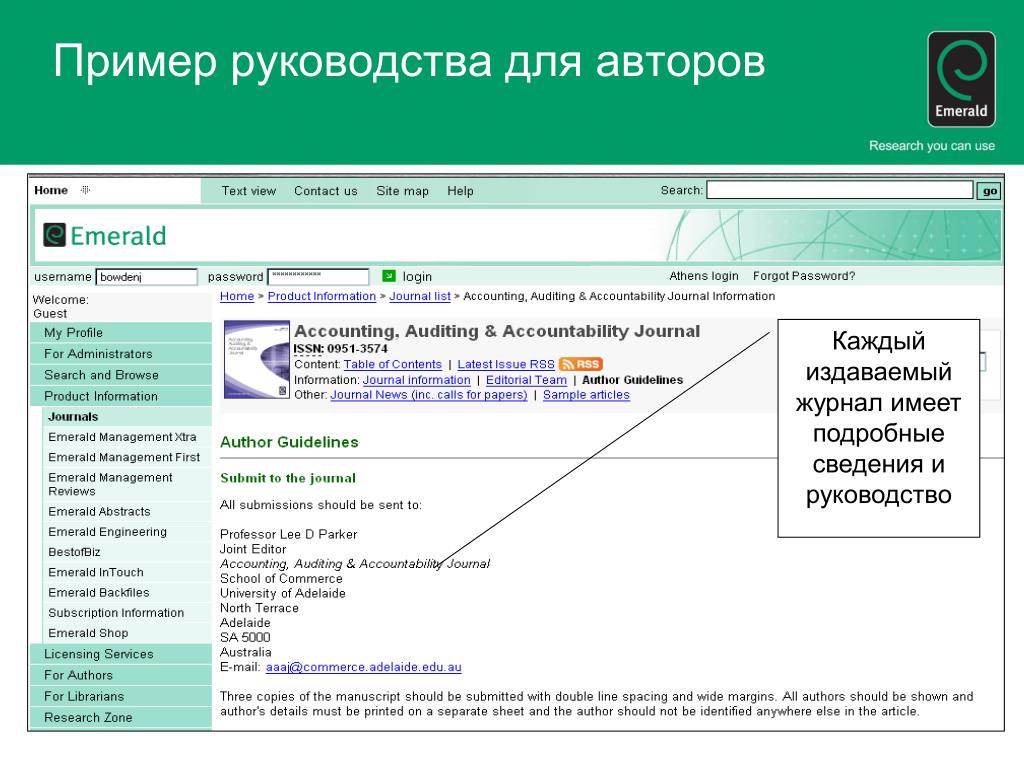Open For Librarians in sidebar
The width and height of the screenshot is (1024, 768).
tap(121, 696)
